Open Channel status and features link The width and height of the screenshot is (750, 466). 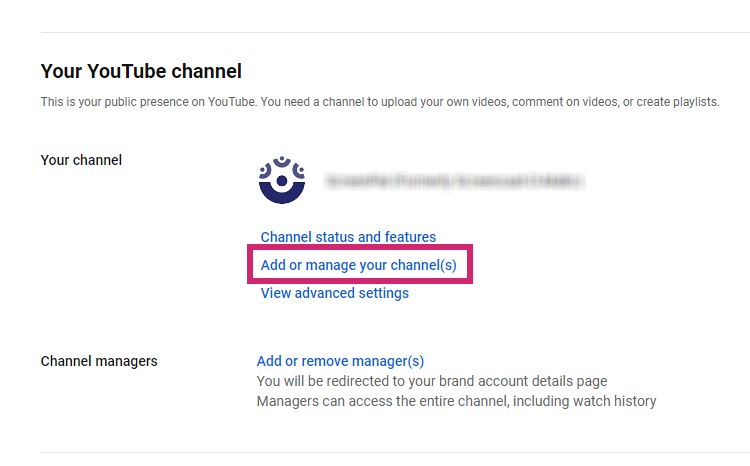click(348, 237)
